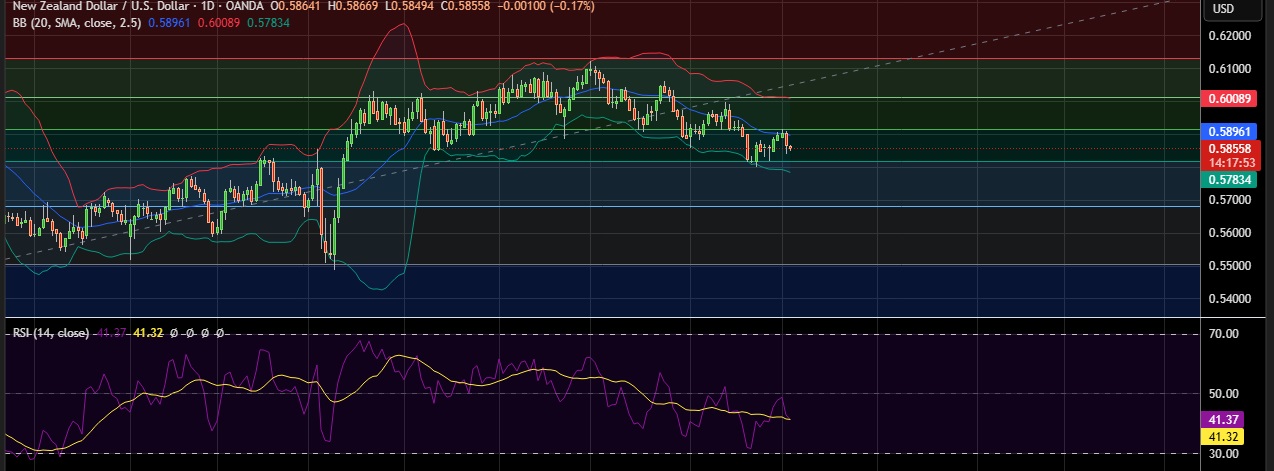Click the yellow 41.32 RSI legend value
The image size is (1274, 471).
click(147, 333)
